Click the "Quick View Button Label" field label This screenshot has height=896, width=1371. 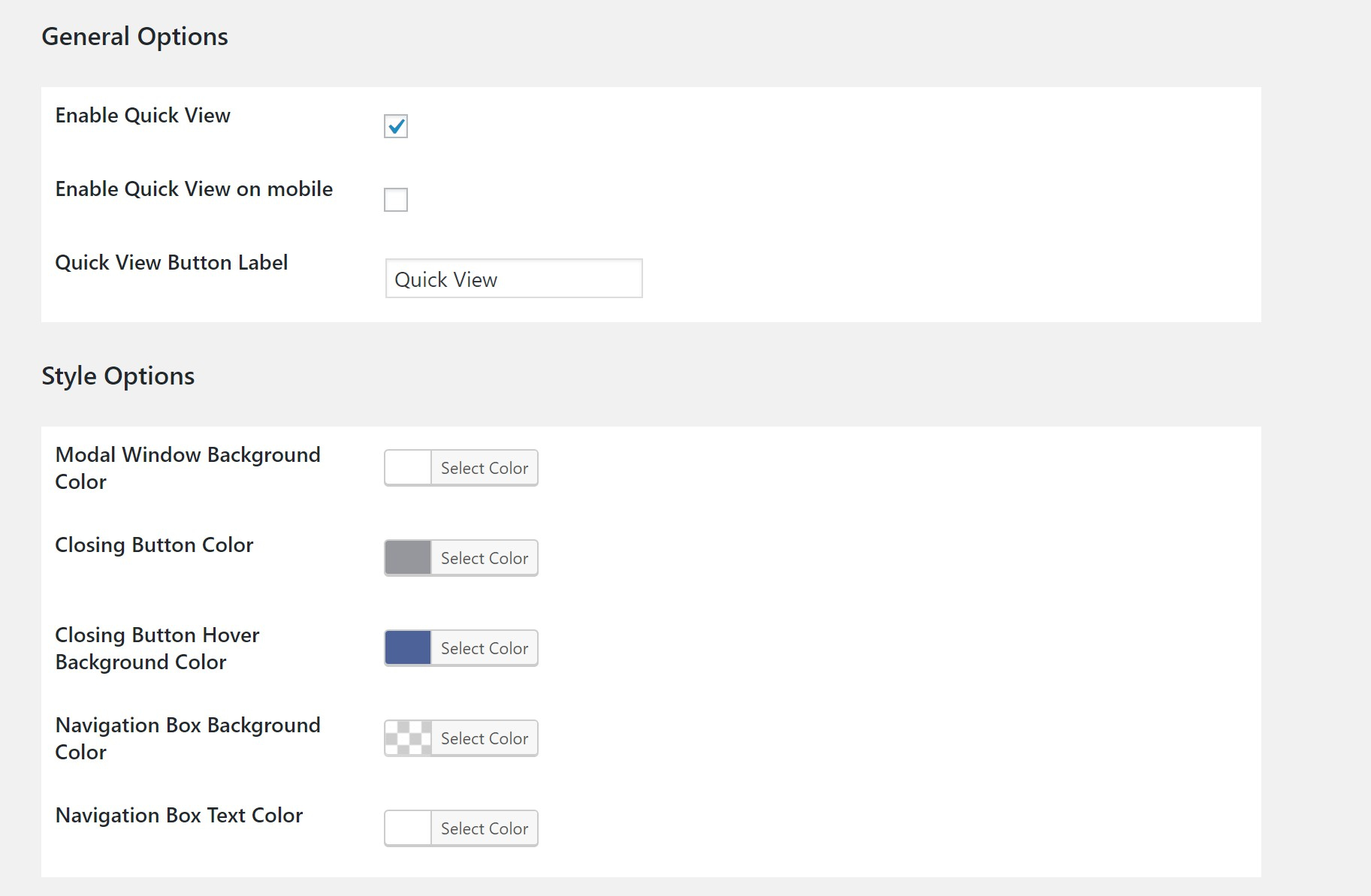point(171,263)
